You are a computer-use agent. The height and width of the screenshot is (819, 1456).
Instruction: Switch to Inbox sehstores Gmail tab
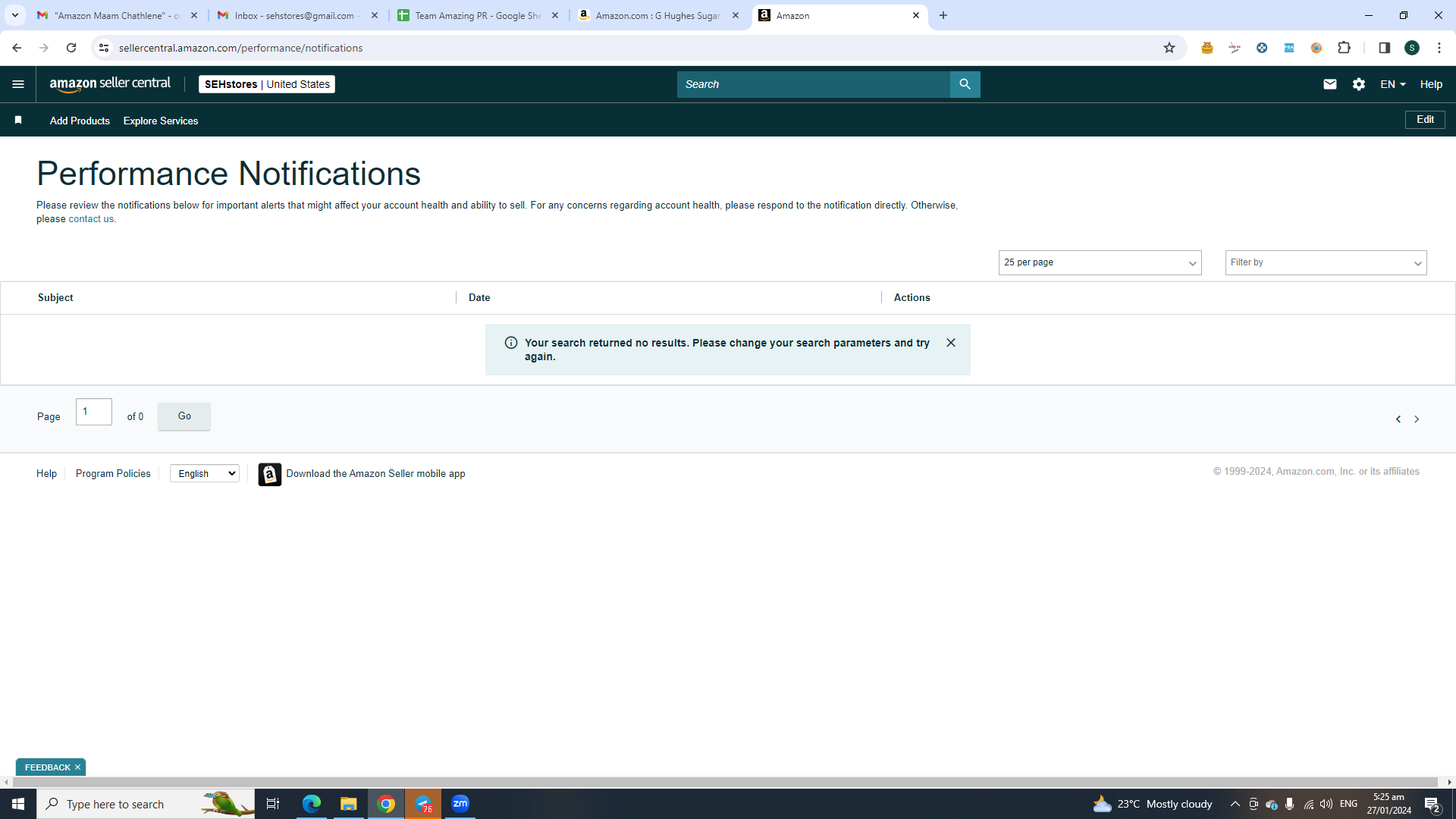pos(297,15)
